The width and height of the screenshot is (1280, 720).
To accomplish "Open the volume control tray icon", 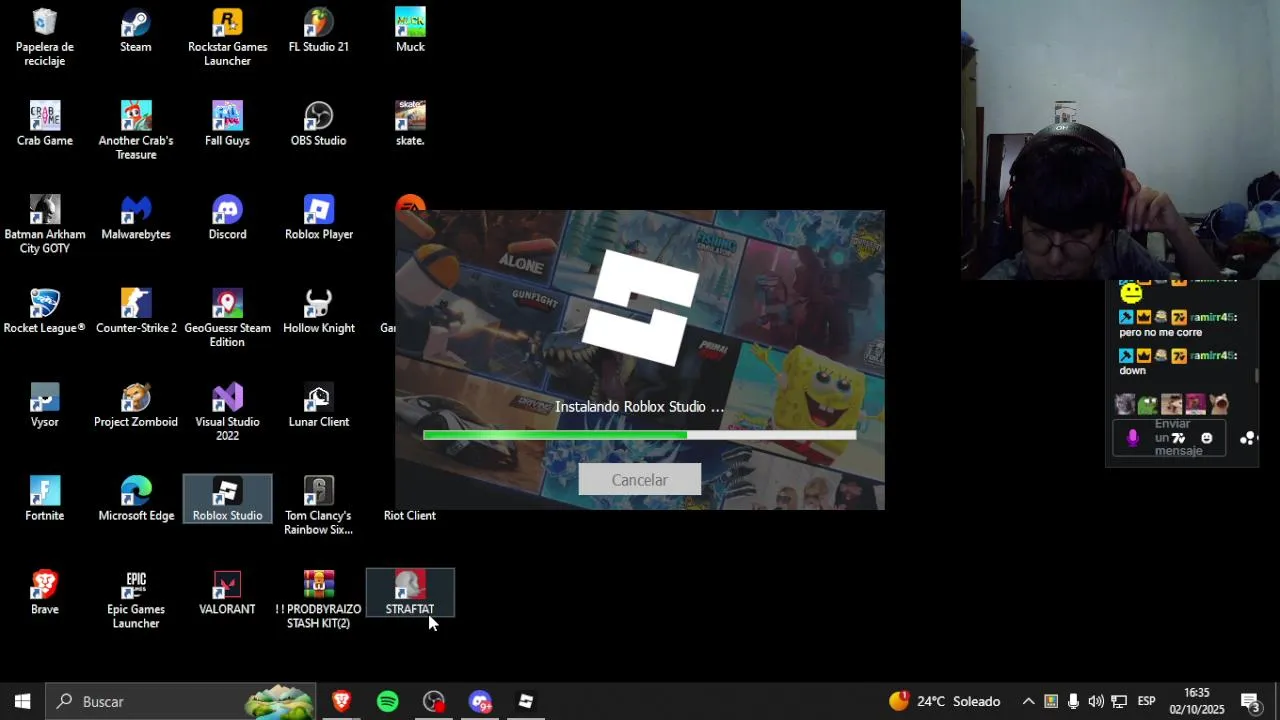I will click(x=1096, y=701).
